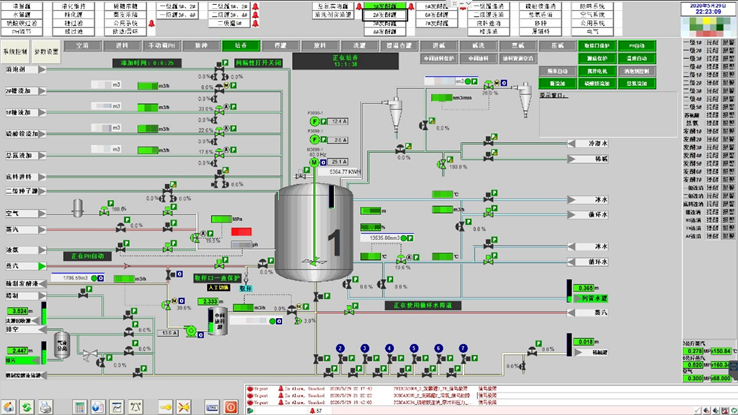The width and height of the screenshot is (738, 415).
Task: Click the agitator motor on fermenter tank 1
Action: [x=312, y=160]
